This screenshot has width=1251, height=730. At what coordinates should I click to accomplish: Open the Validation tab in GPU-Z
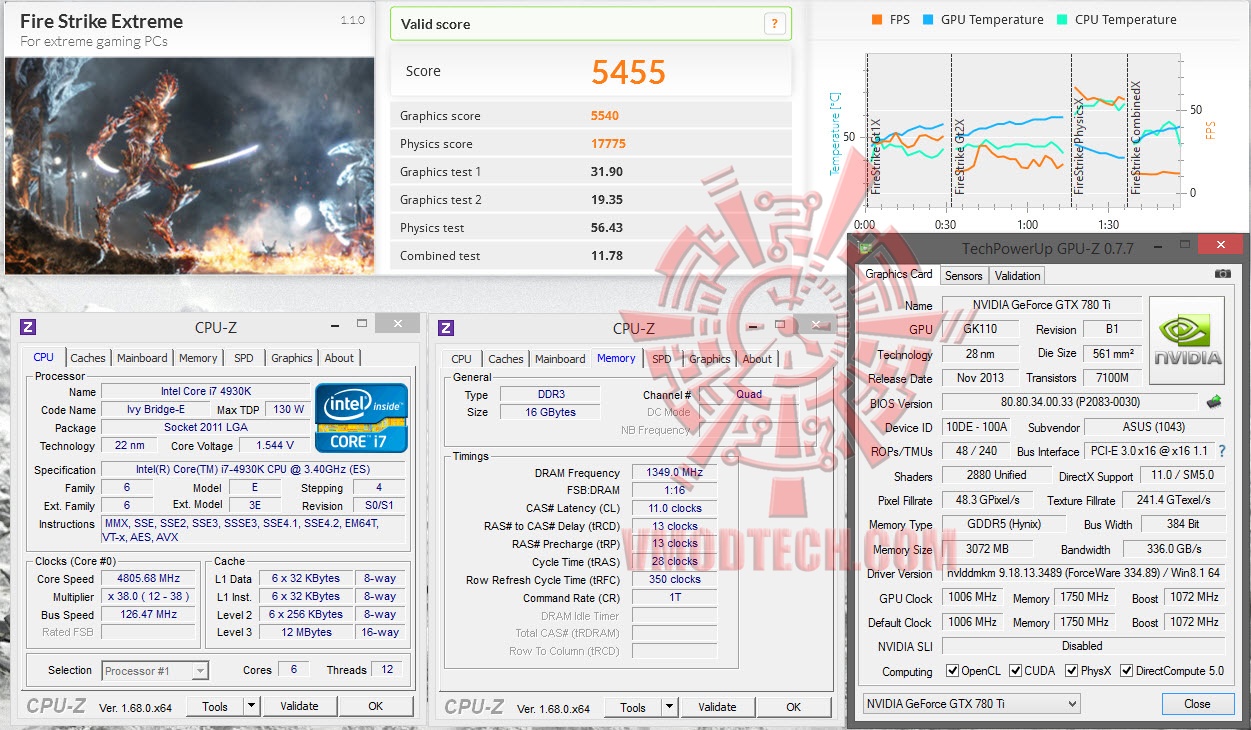tap(1018, 276)
